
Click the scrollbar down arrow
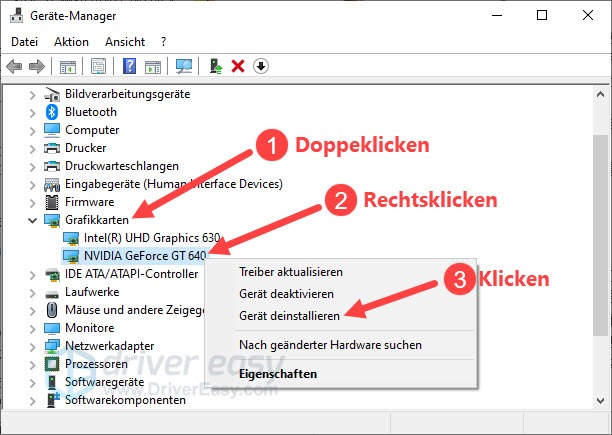601,400
